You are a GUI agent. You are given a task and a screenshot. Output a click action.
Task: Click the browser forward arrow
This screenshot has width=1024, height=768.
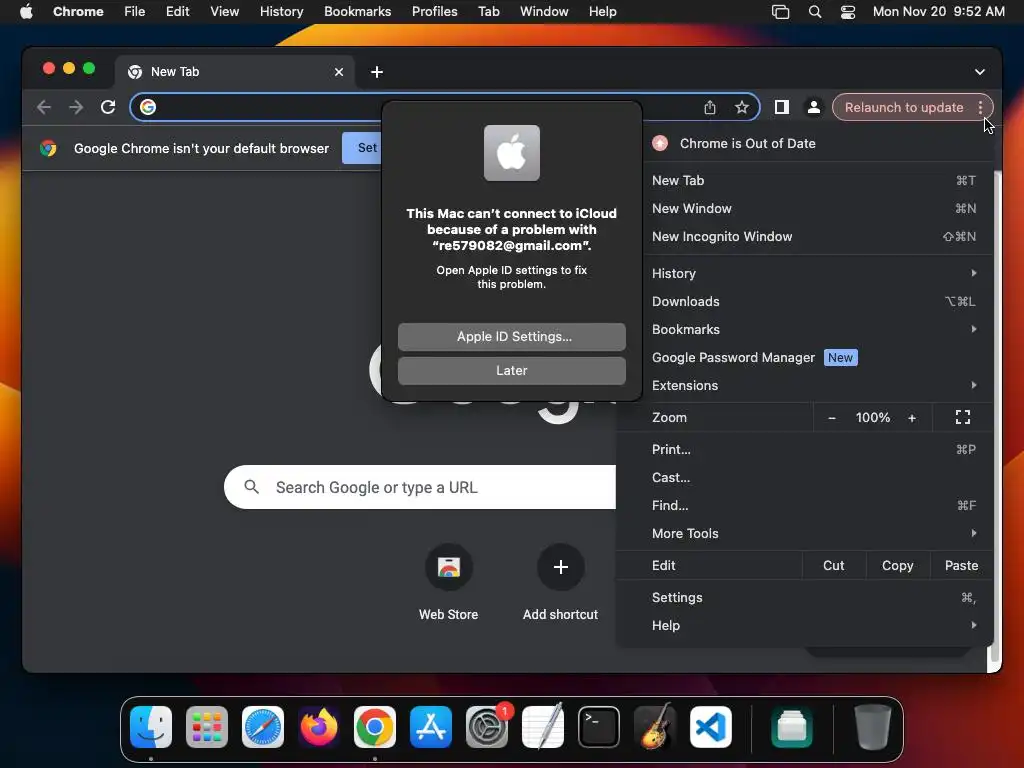pos(76,107)
